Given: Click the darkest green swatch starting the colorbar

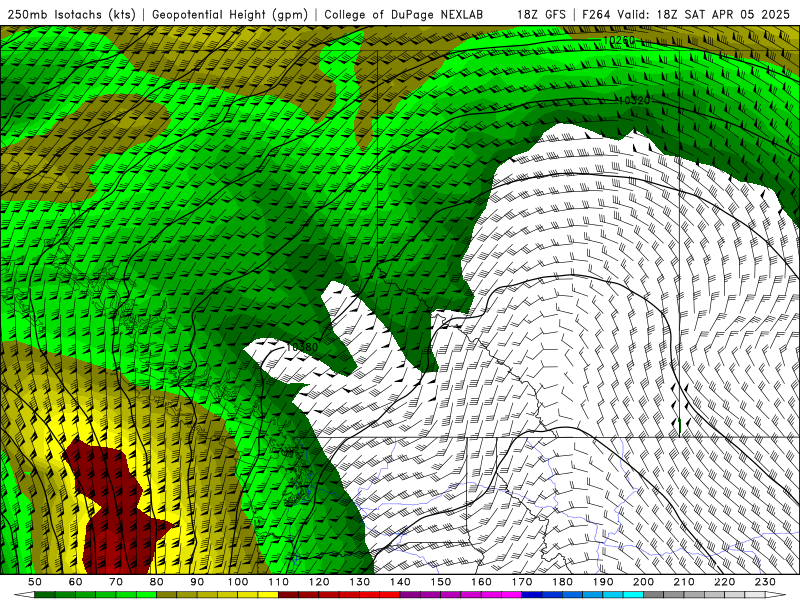Looking at the screenshot, I should point(45,595).
